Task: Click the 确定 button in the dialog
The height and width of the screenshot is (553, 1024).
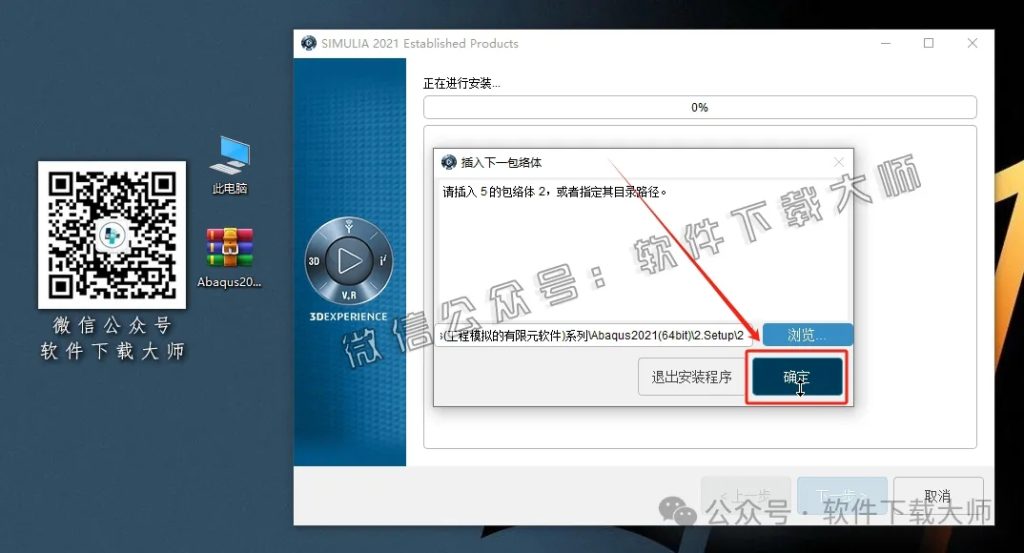Action: pyautogui.click(x=797, y=377)
